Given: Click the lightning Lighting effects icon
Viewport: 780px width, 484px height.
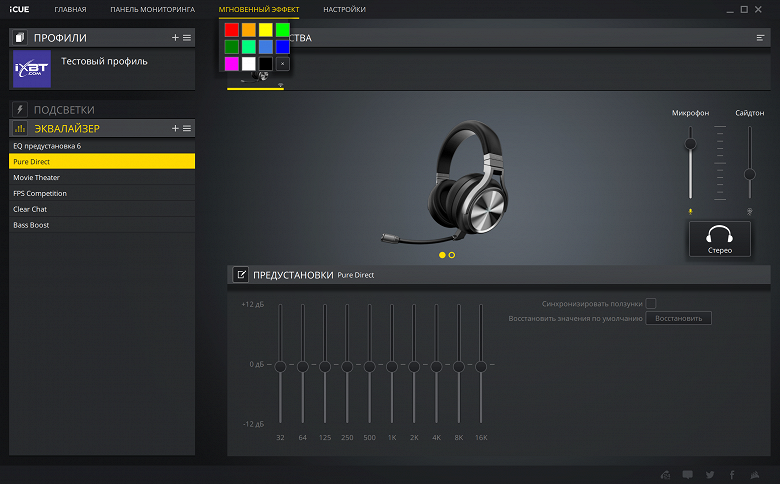Looking at the screenshot, I should point(20,109).
